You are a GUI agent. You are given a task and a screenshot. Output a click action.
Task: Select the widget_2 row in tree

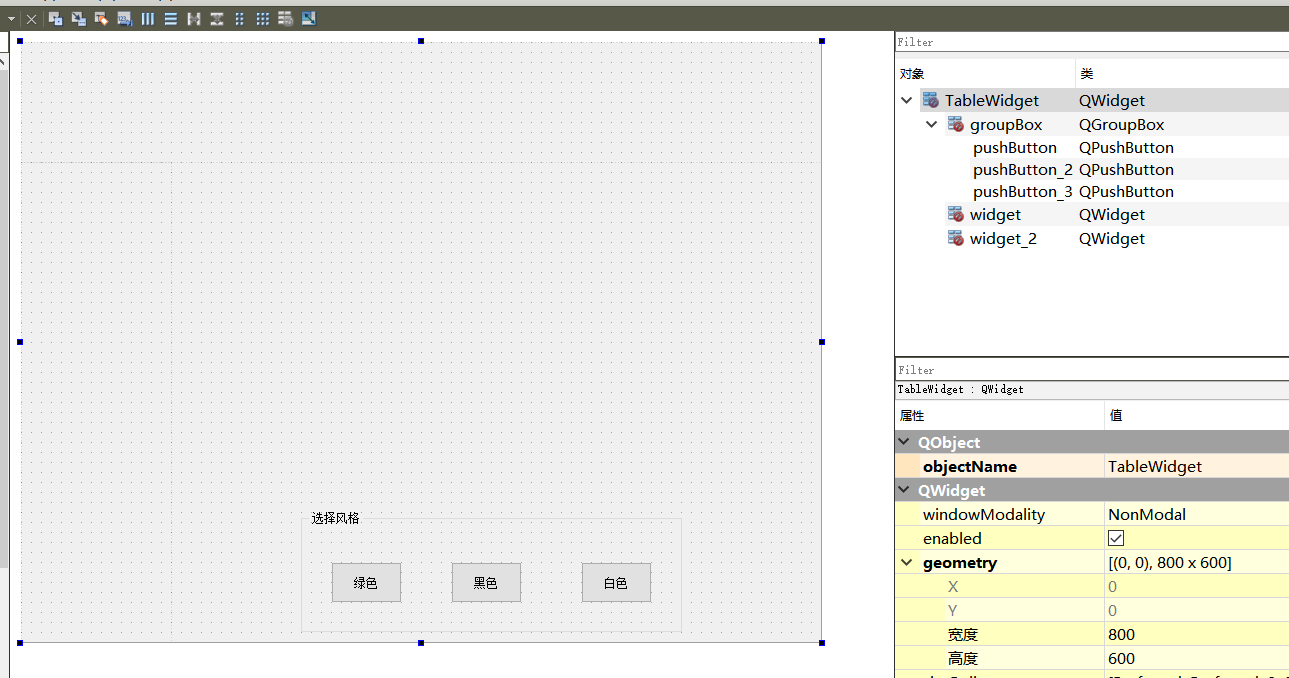1092,238
